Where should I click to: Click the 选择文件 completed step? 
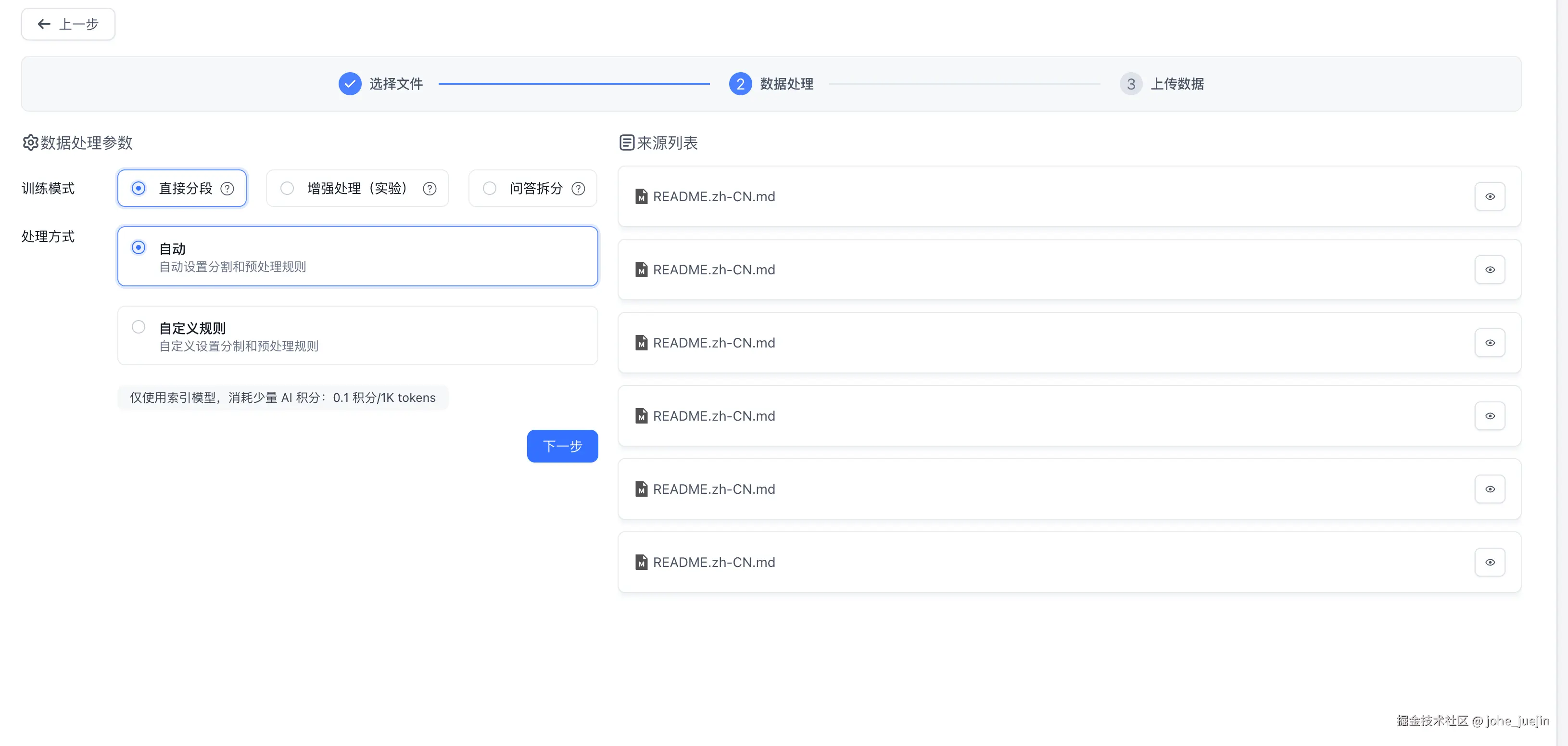click(x=350, y=84)
